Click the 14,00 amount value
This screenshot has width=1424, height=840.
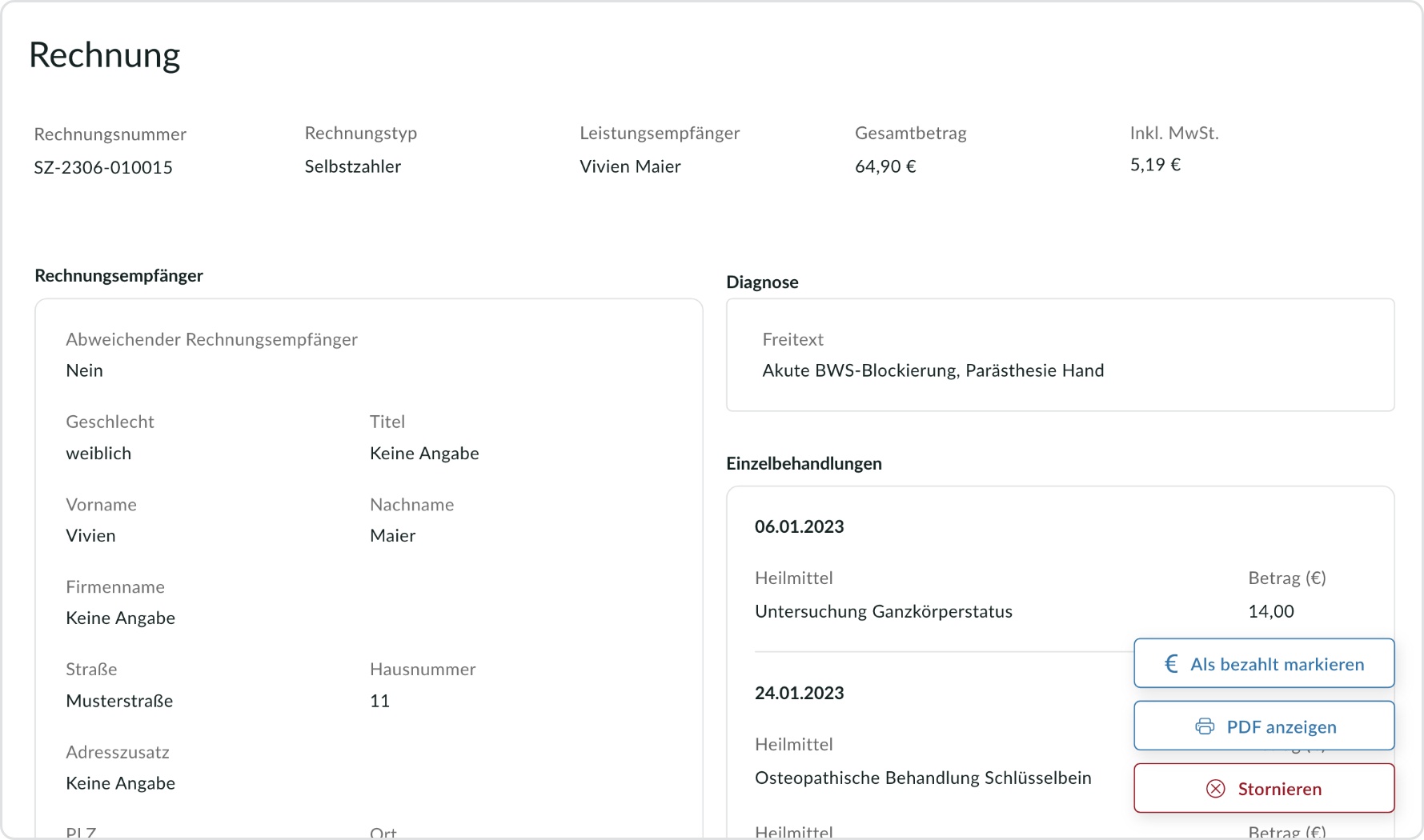[1270, 611]
